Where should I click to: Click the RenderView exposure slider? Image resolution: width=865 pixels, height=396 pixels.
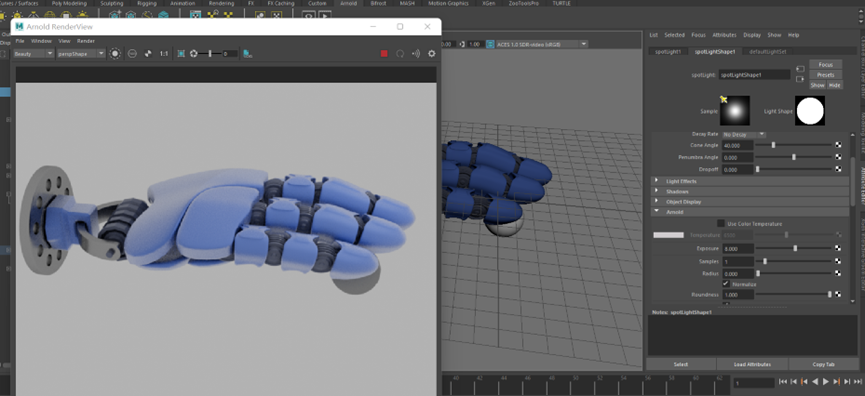click(210, 53)
